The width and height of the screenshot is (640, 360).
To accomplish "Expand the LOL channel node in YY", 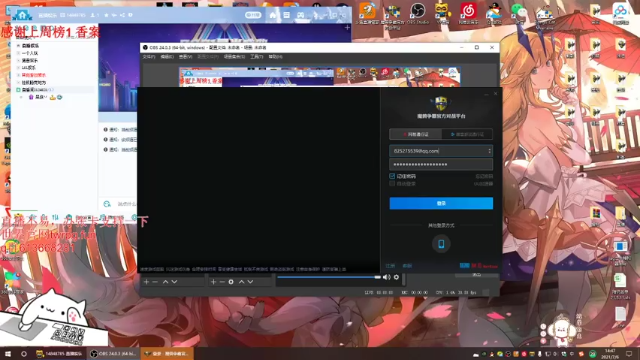I will tap(18, 68).
